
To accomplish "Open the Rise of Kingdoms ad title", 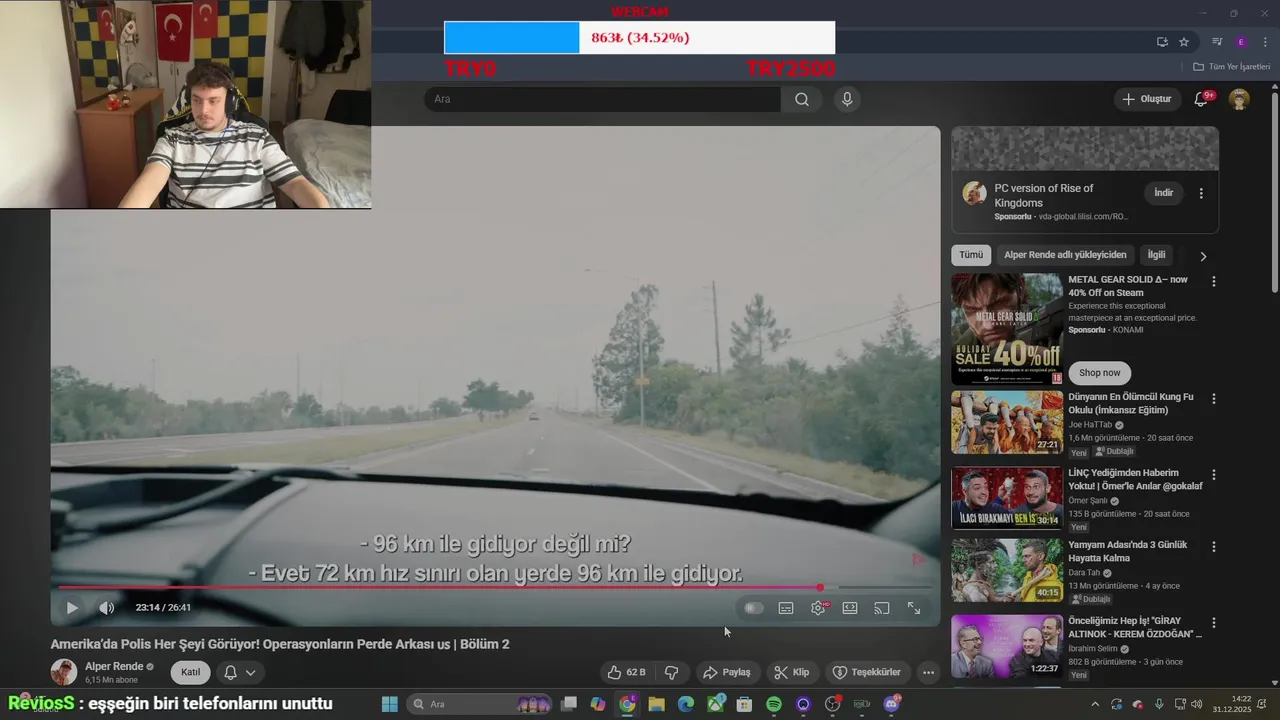I will pos(1044,195).
